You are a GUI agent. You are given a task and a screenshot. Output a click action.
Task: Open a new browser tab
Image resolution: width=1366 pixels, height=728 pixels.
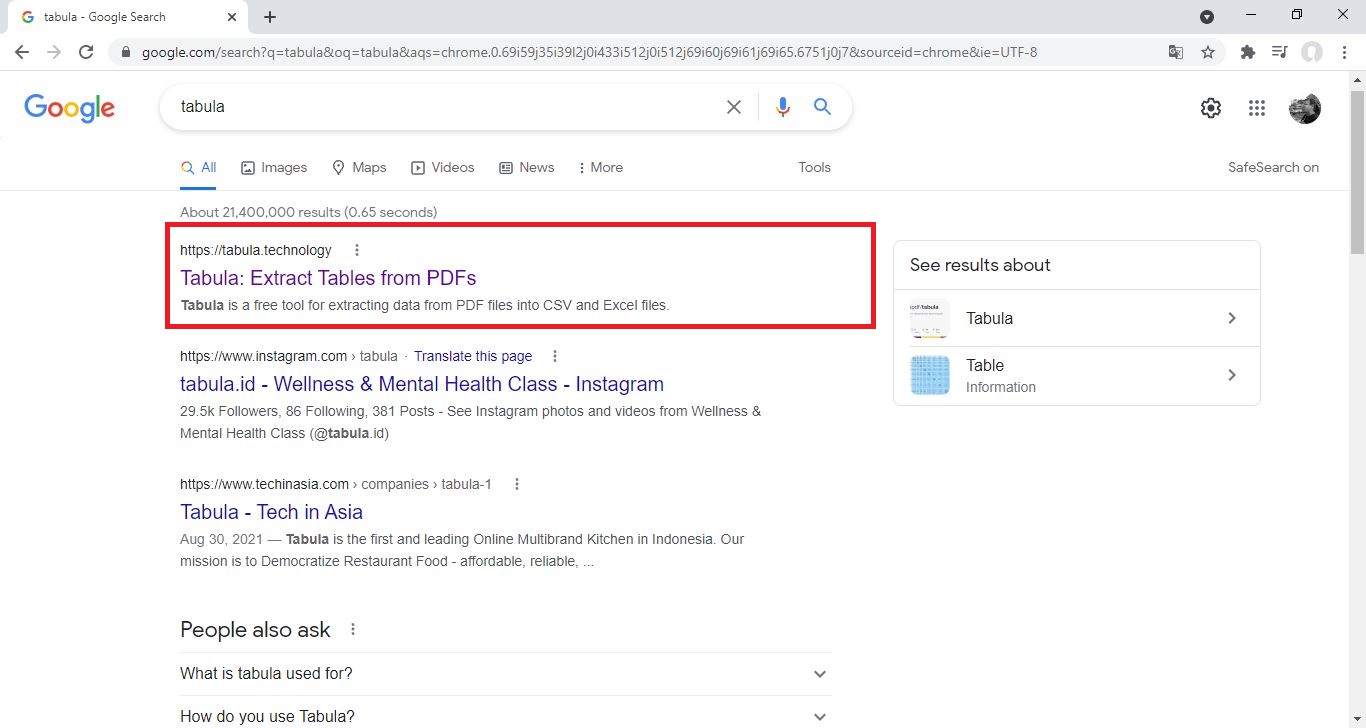pos(270,17)
